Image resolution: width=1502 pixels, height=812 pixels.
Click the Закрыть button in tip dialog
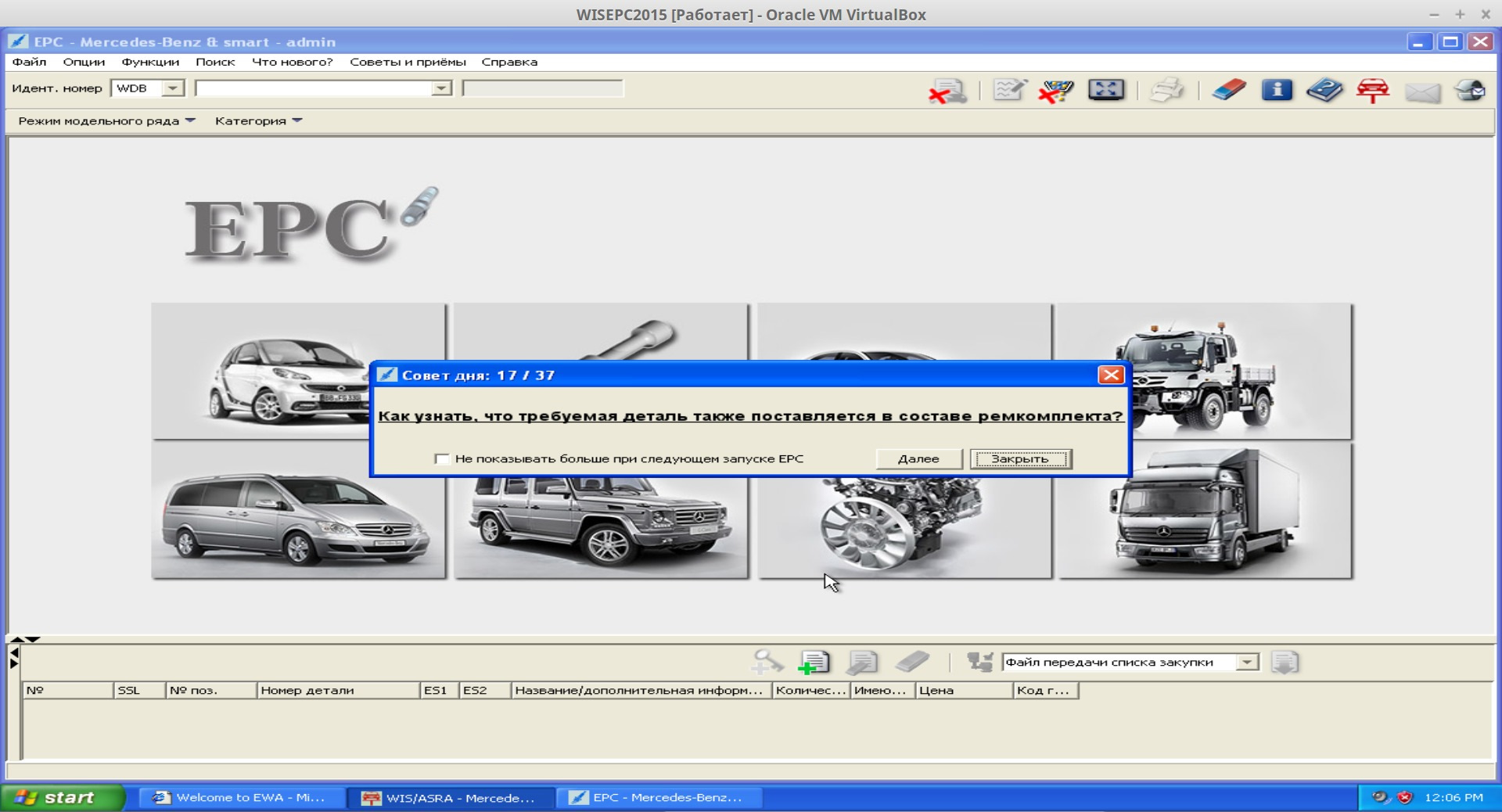1020,459
